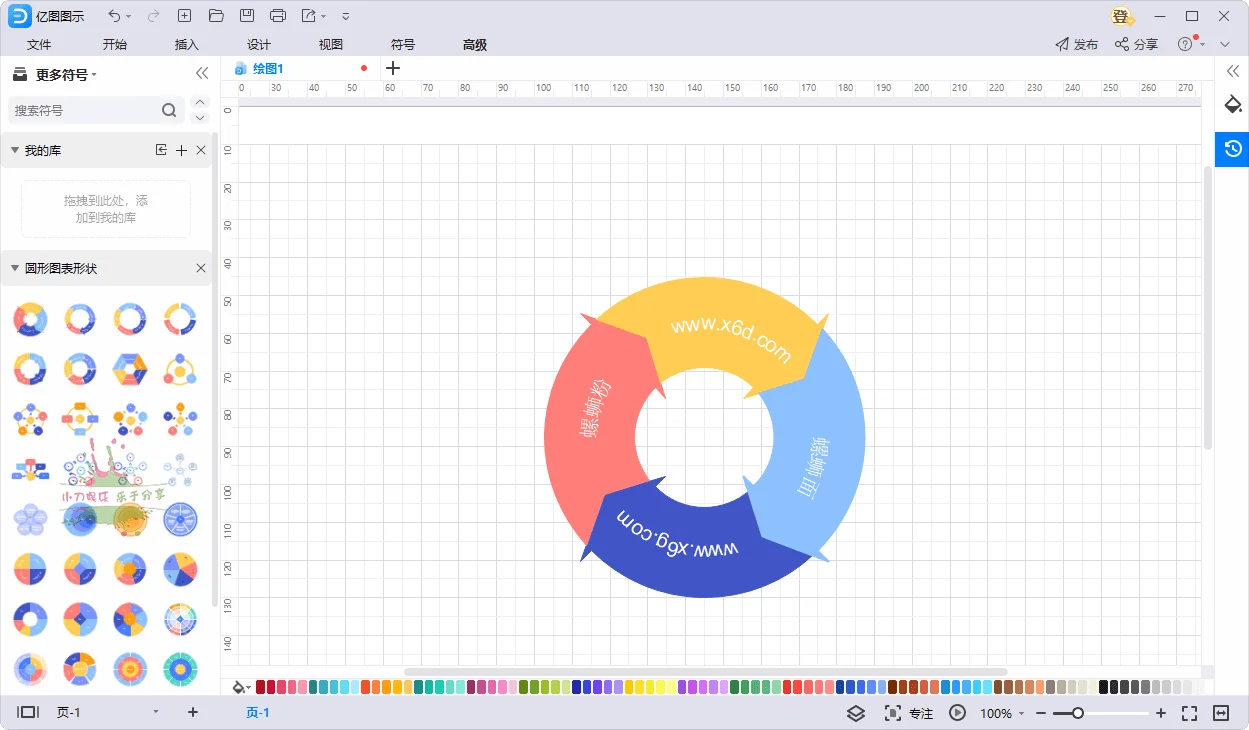The width and height of the screenshot is (1249, 730).
Task: Open the layers icon in the status bar
Action: coord(856,713)
